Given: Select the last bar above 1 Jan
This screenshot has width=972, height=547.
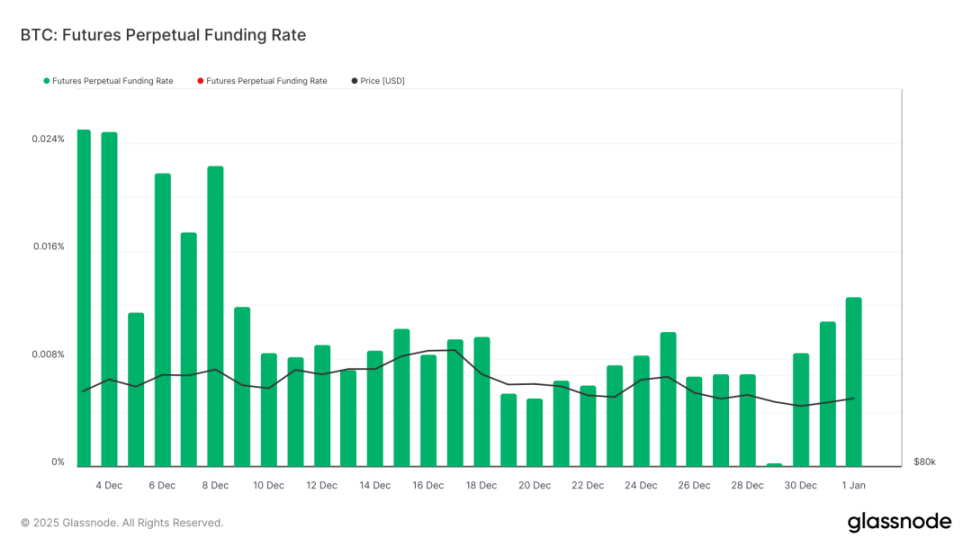Looking at the screenshot, I should (x=853, y=381).
